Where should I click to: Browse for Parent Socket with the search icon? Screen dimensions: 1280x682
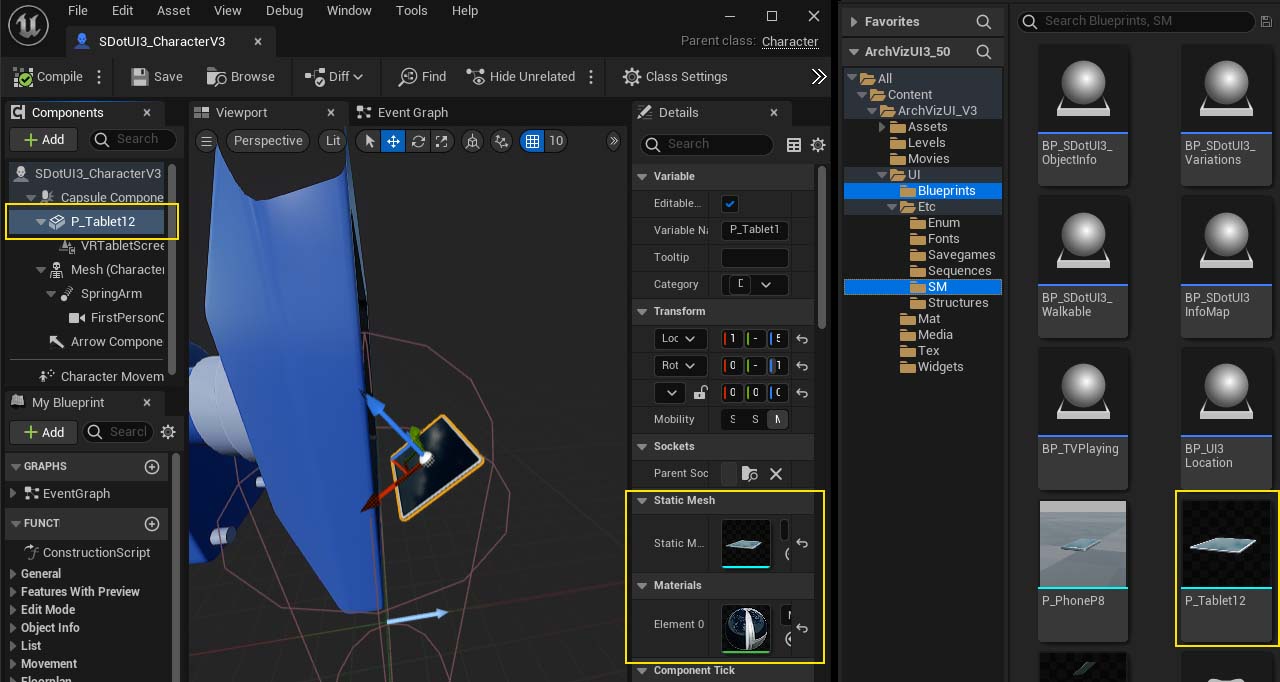pos(749,474)
